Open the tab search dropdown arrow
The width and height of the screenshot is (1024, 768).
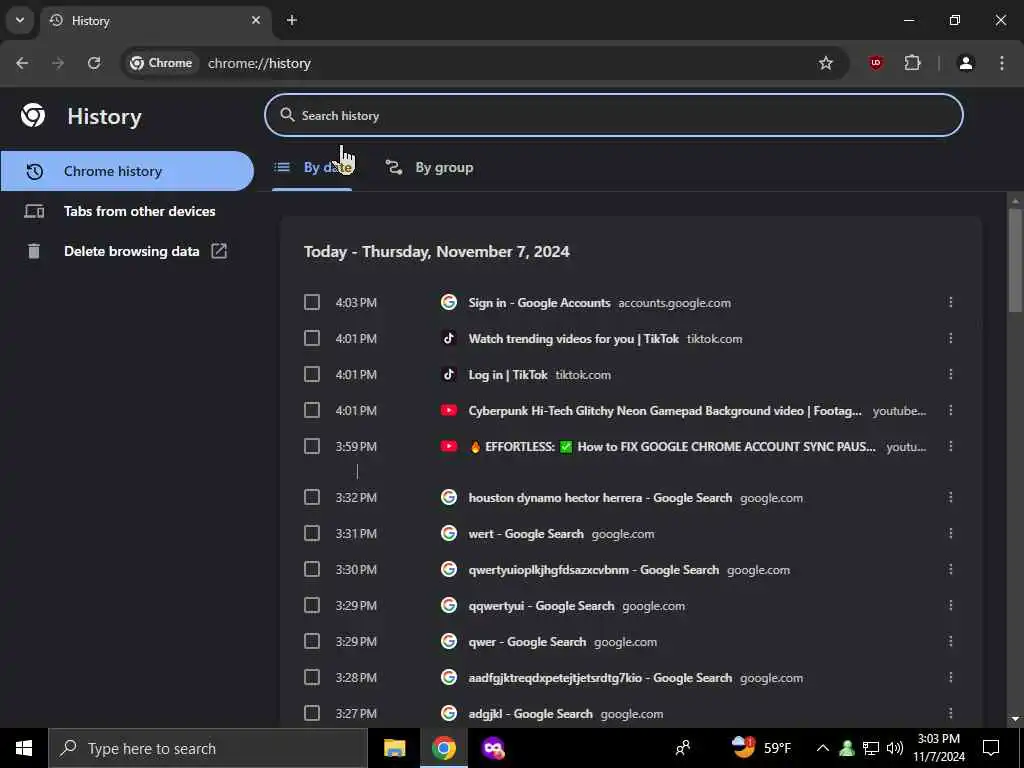20,20
